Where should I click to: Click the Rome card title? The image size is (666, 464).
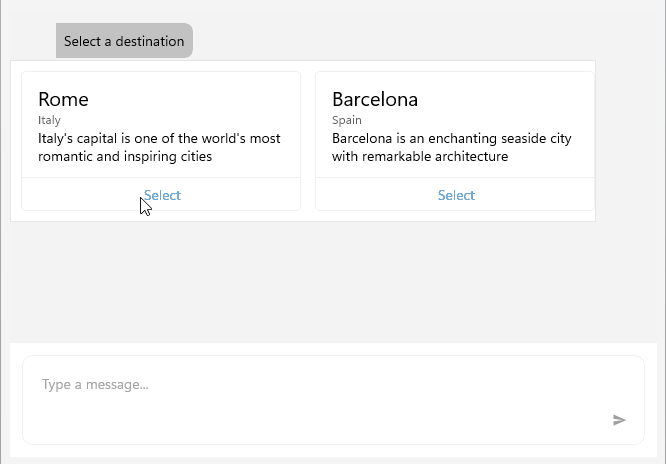pyautogui.click(x=63, y=99)
